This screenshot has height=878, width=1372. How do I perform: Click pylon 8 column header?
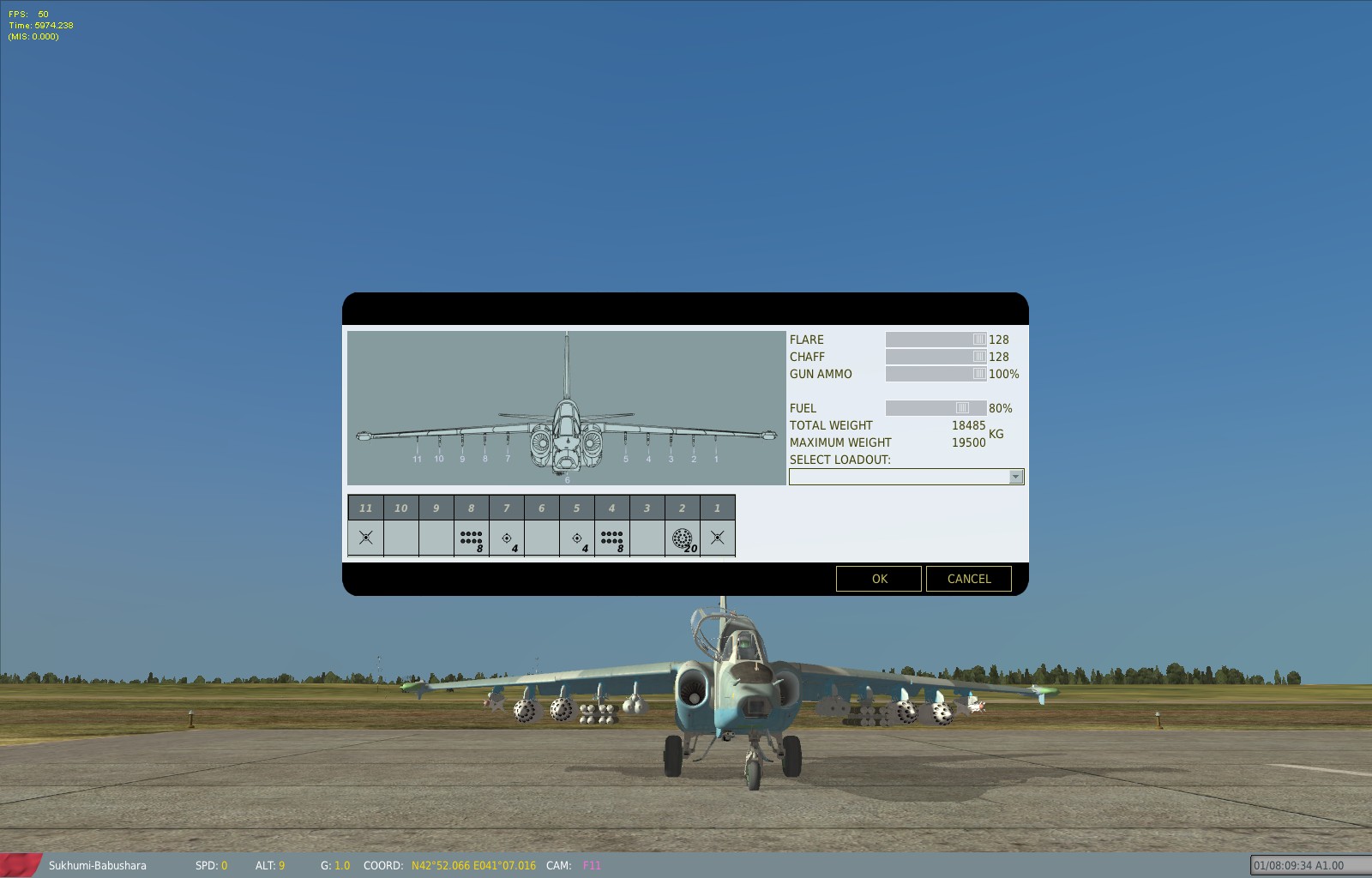[472, 508]
